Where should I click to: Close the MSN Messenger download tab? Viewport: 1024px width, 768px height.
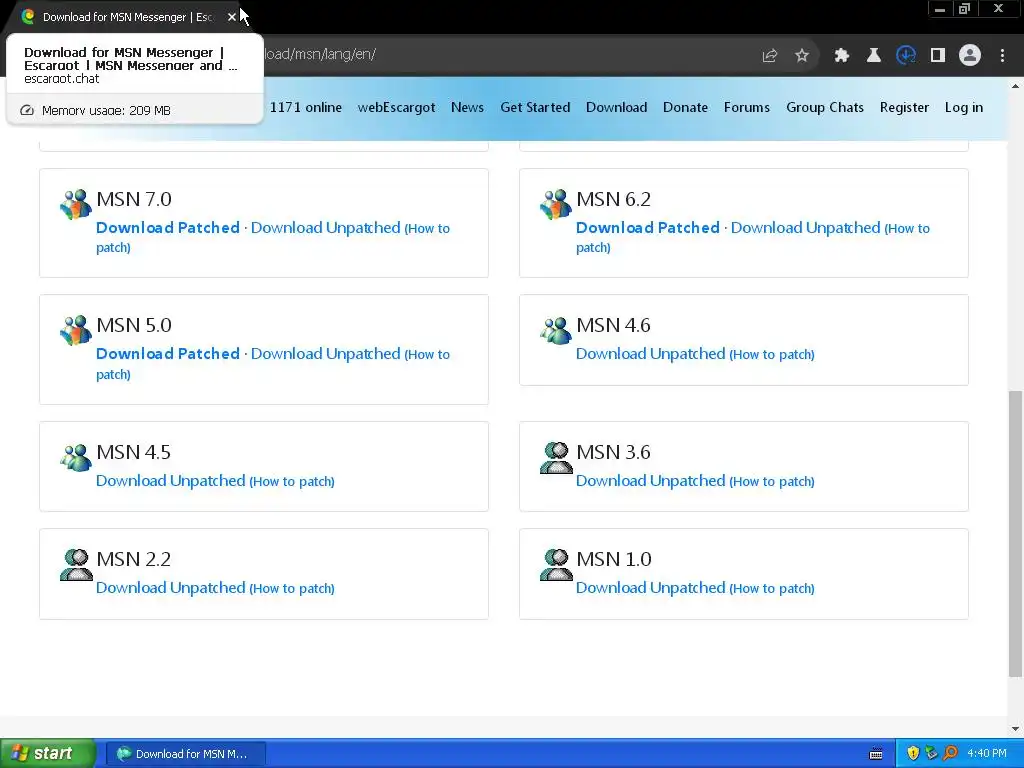(x=232, y=17)
